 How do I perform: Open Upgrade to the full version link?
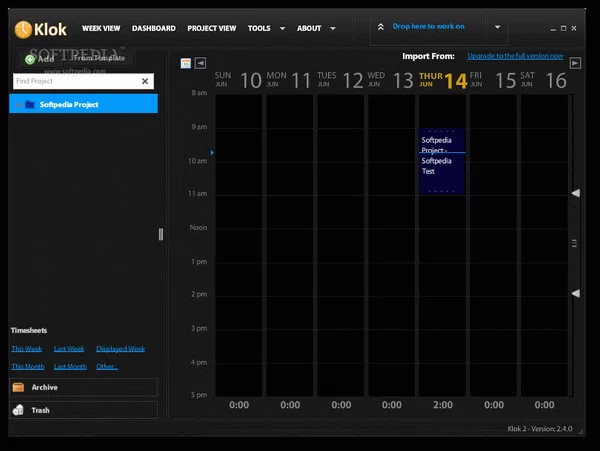[515, 56]
